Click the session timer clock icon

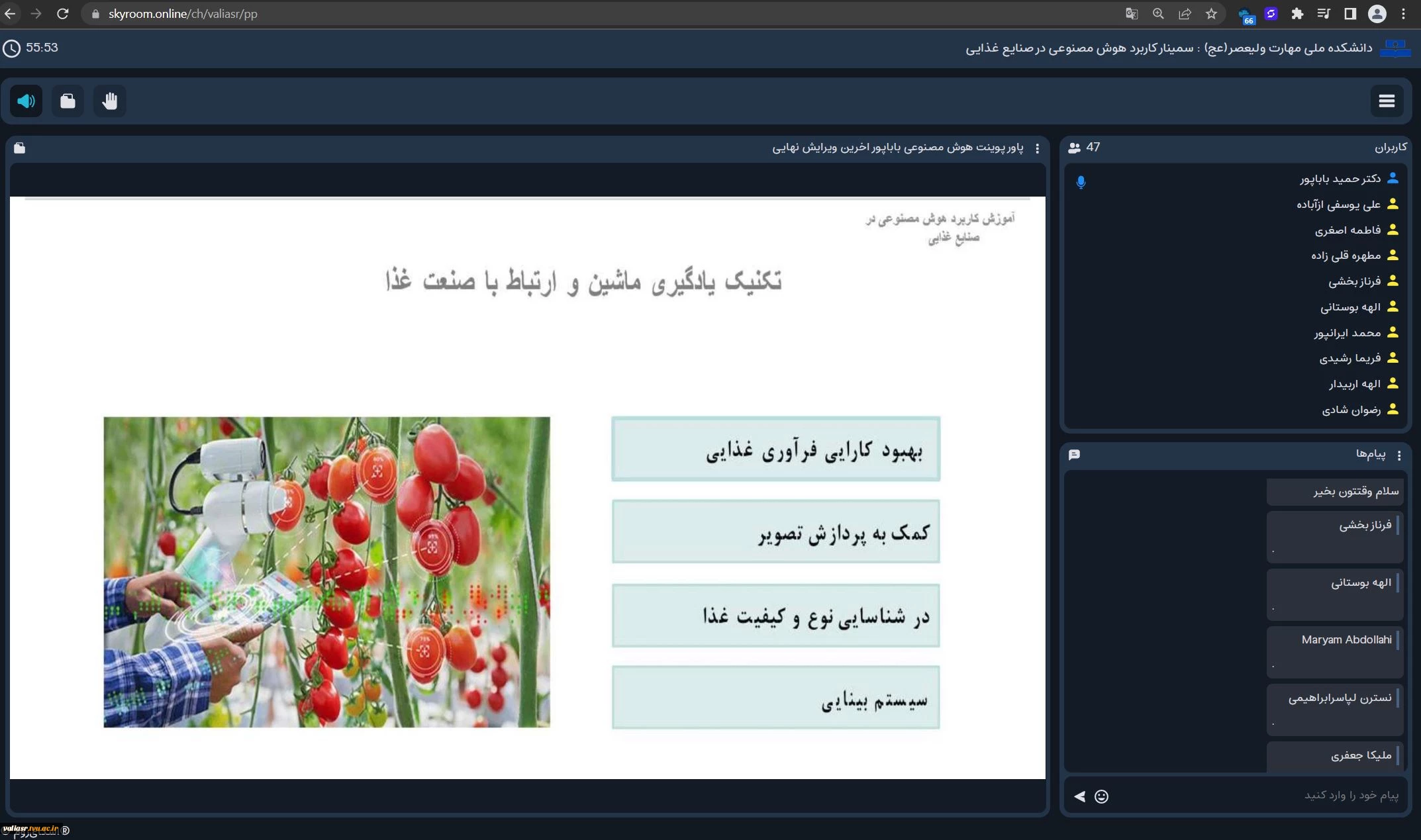pyautogui.click(x=11, y=48)
